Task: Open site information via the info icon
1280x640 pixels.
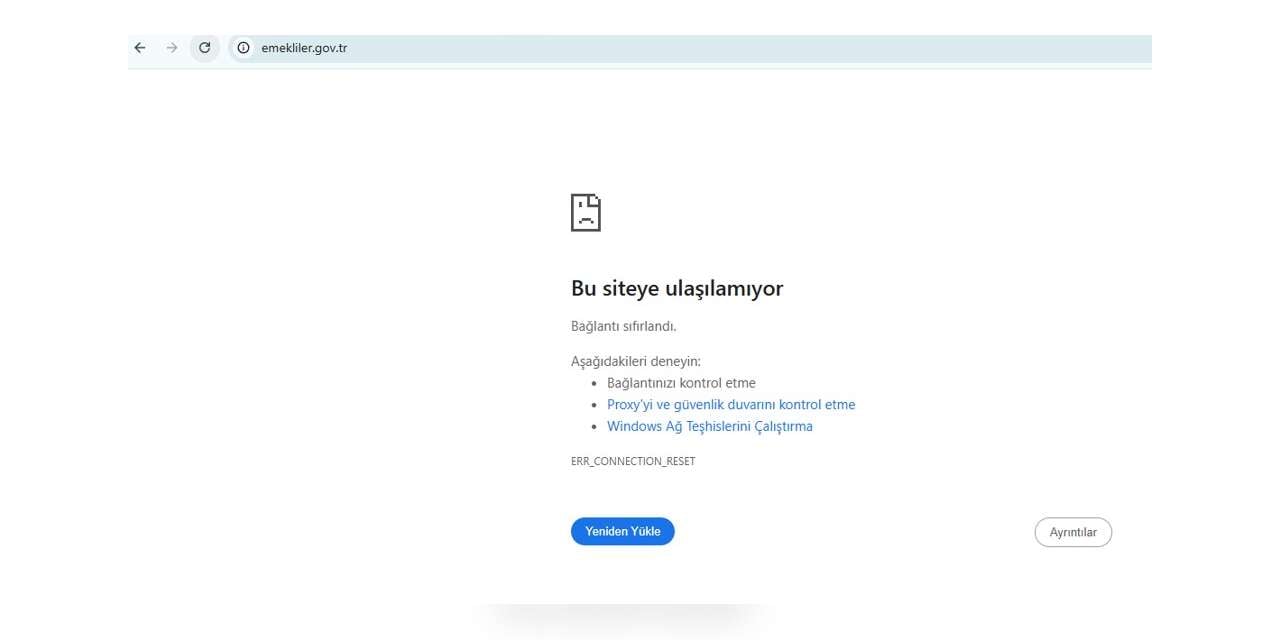Action: (243, 47)
